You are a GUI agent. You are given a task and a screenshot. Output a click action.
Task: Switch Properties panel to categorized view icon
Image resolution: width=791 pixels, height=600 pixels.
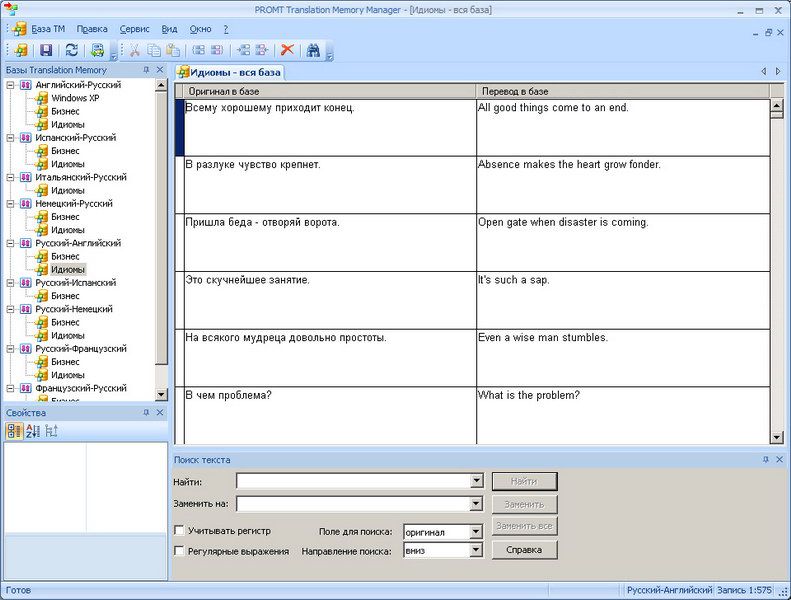[15, 431]
